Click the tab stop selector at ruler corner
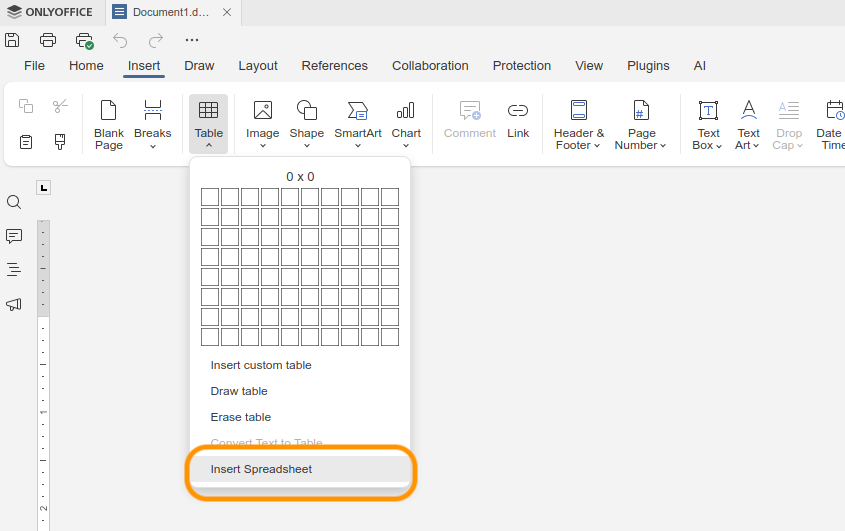This screenshot has width=845, height=531. [43, 188]
